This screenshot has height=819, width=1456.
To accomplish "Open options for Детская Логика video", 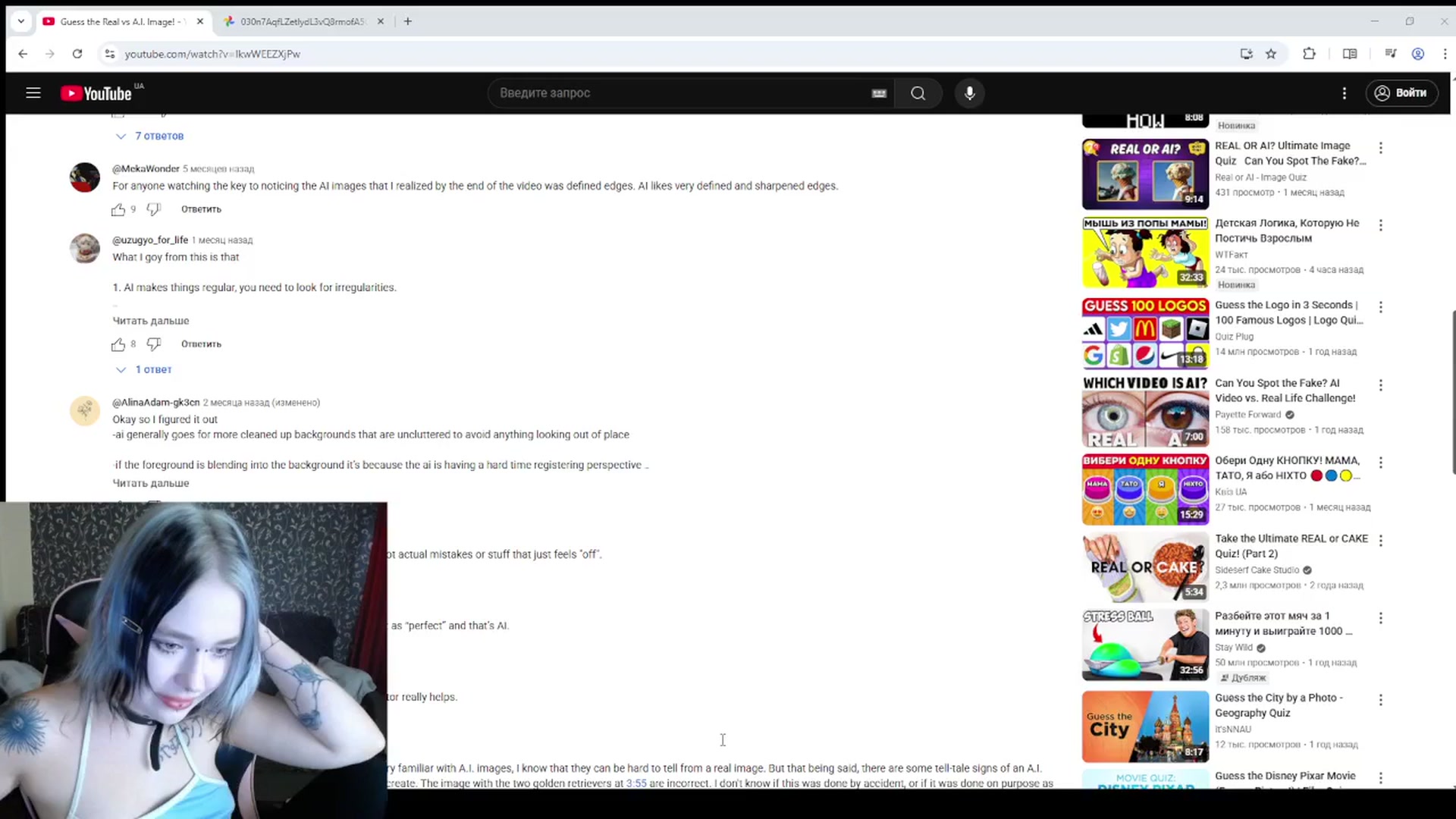I will (x=1381, y=225).
